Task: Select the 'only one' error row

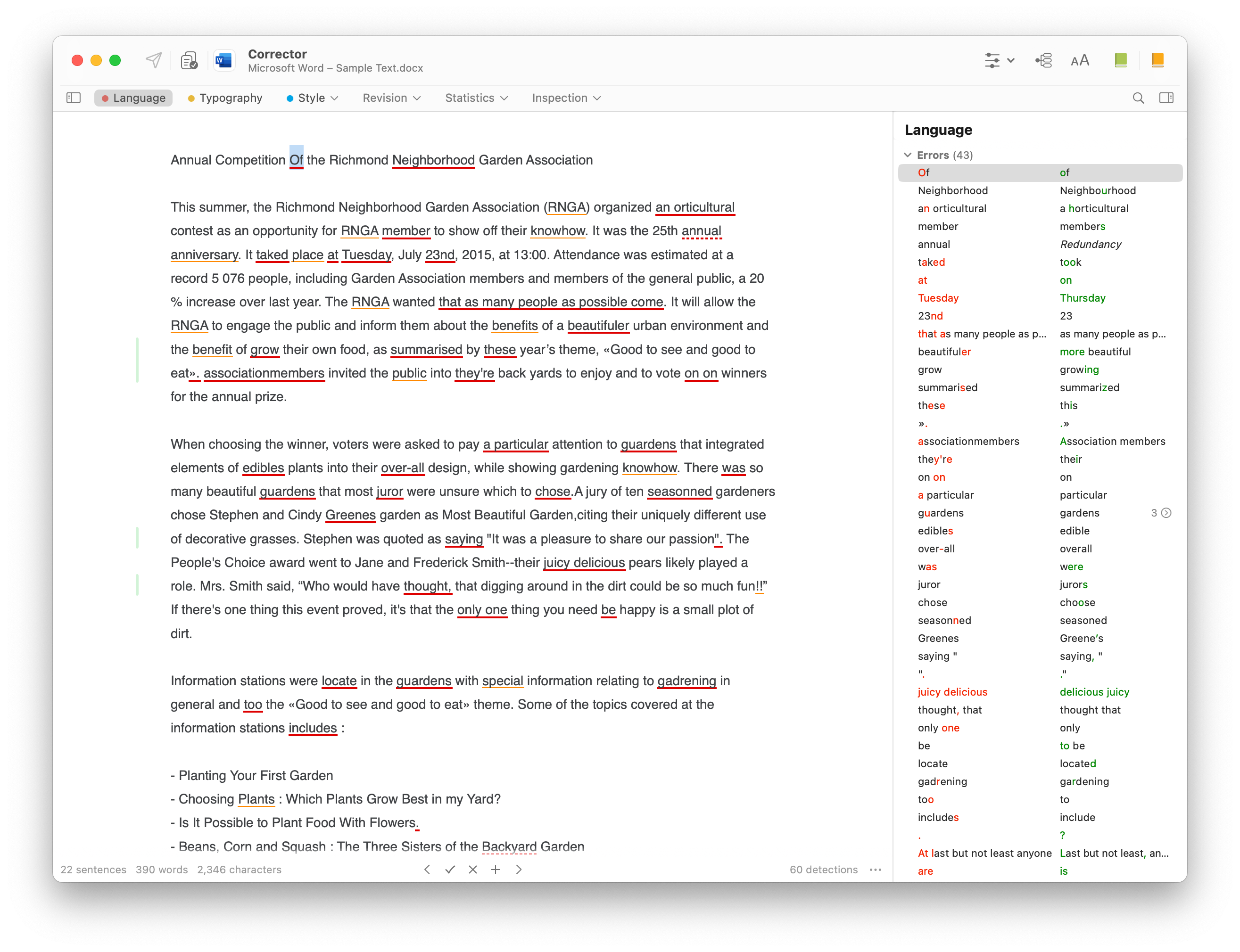Action: click(1041, 728)
